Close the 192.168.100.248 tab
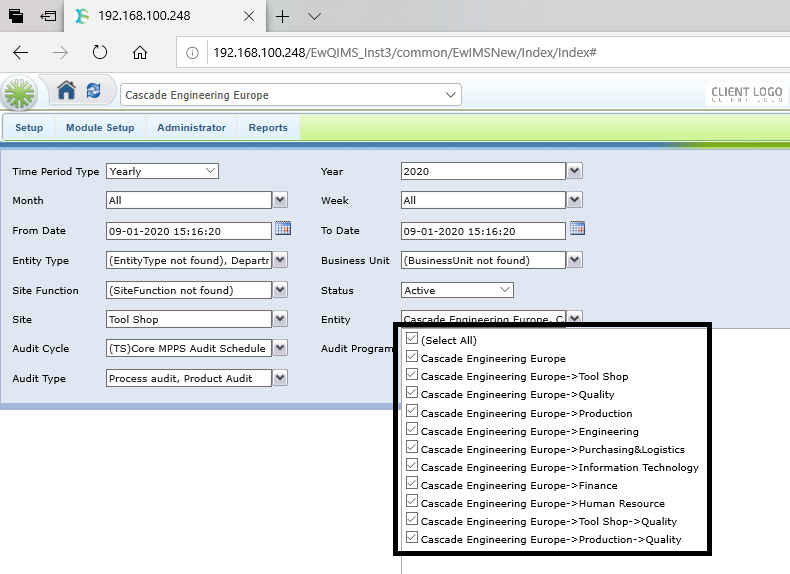The width and height of the screenshot is (790, 574). 249,17
